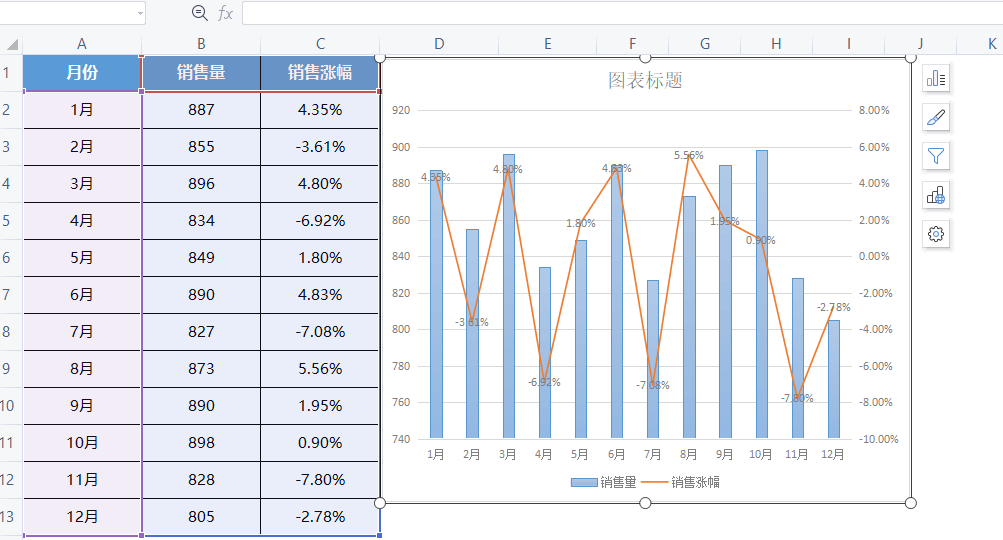Screen dimensions: 1003x540
Task: Open chart settings gear icon
Action: (x=936, y=234)
